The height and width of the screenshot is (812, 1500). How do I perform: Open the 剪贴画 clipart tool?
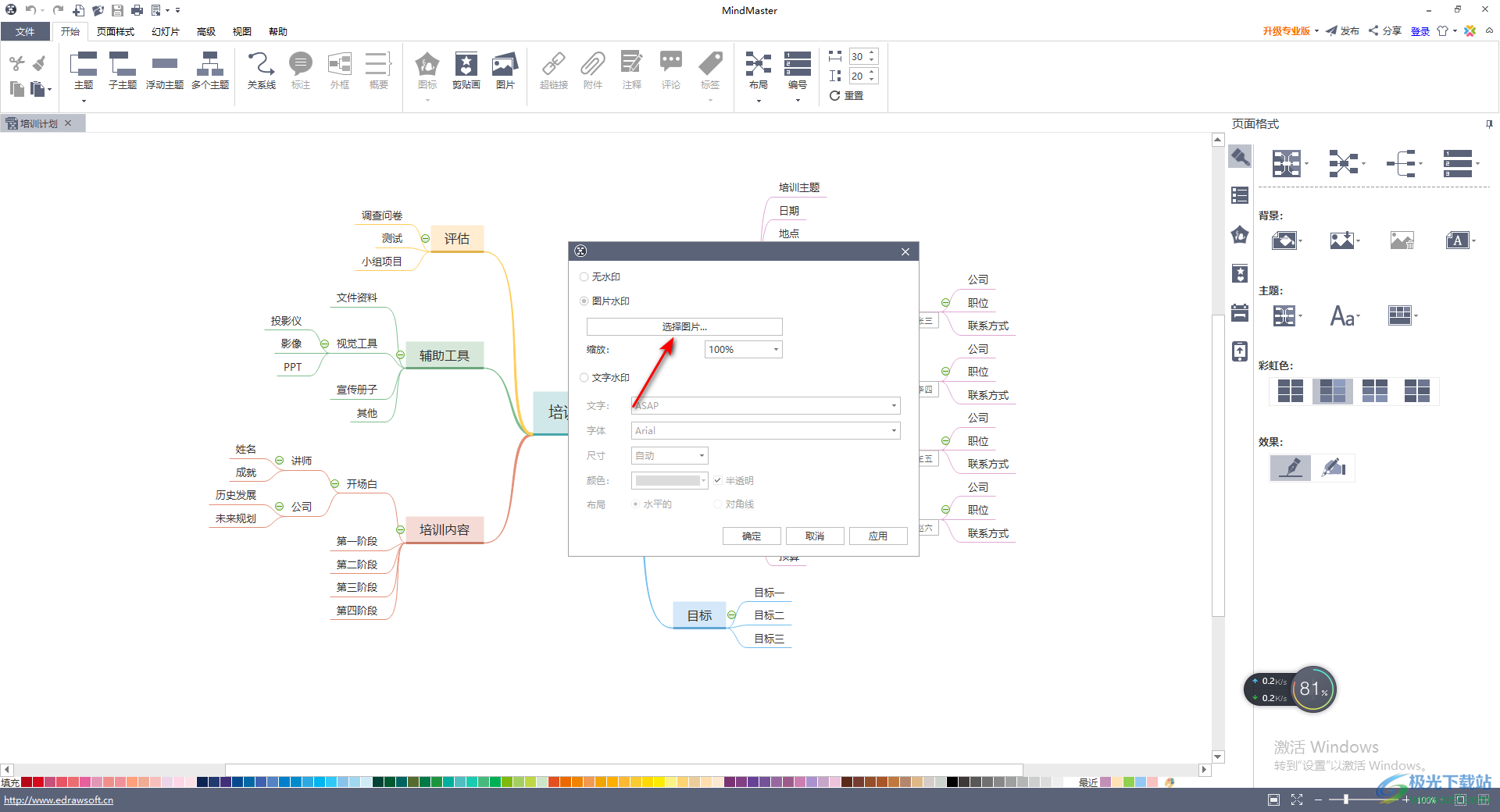[x=466, y=70]
